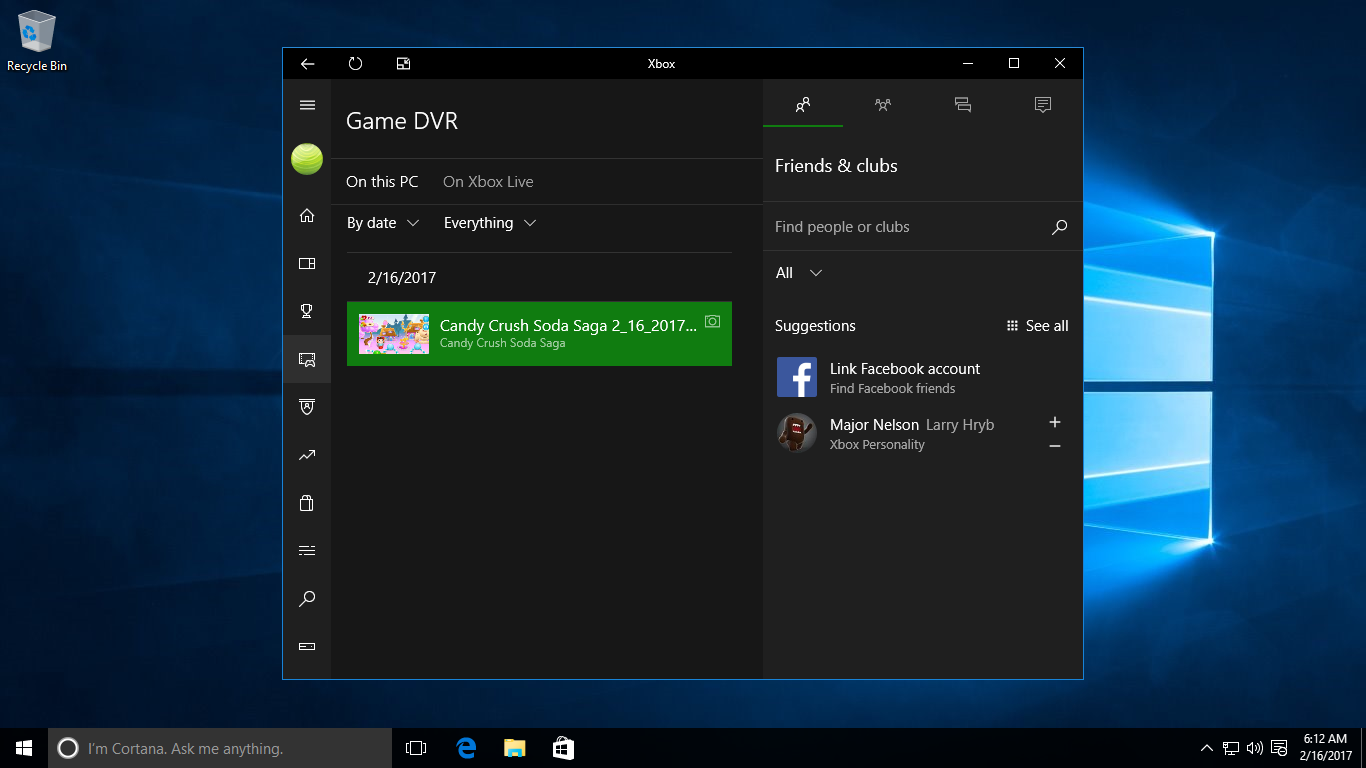Refresh the Xbox app view
Image resolution: width=1366 pixels, height=768 pixels.
(355, 64)
